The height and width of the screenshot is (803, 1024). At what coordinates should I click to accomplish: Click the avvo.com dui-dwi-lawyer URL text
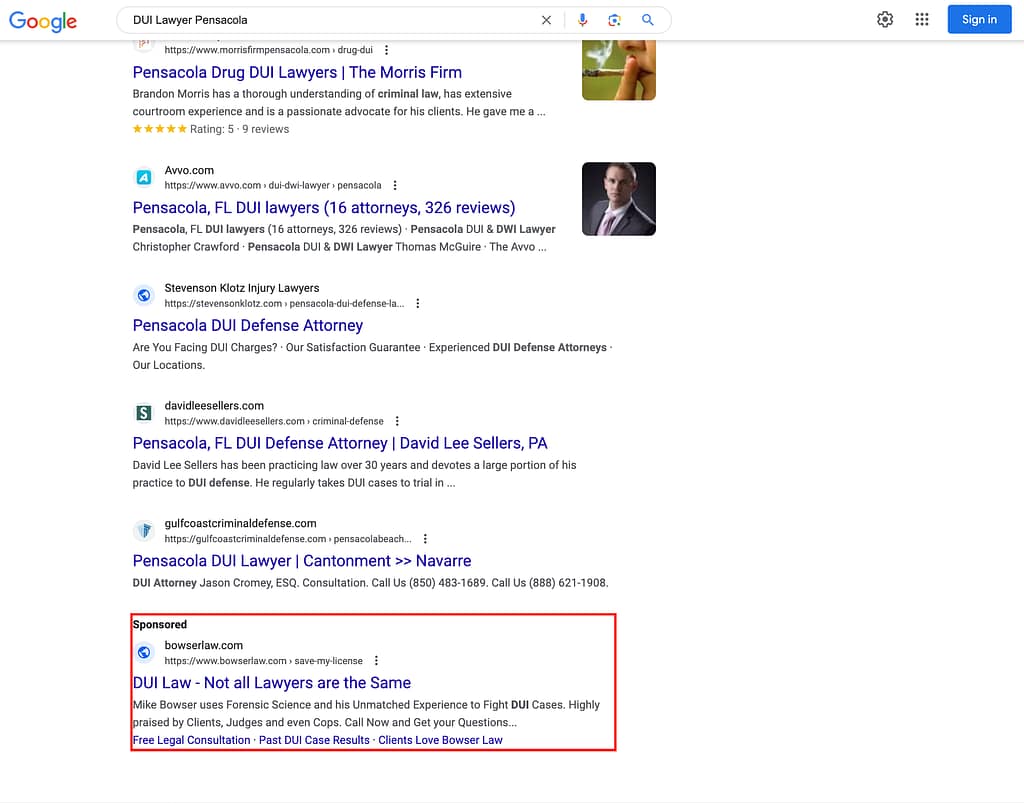tap(273, 185)
